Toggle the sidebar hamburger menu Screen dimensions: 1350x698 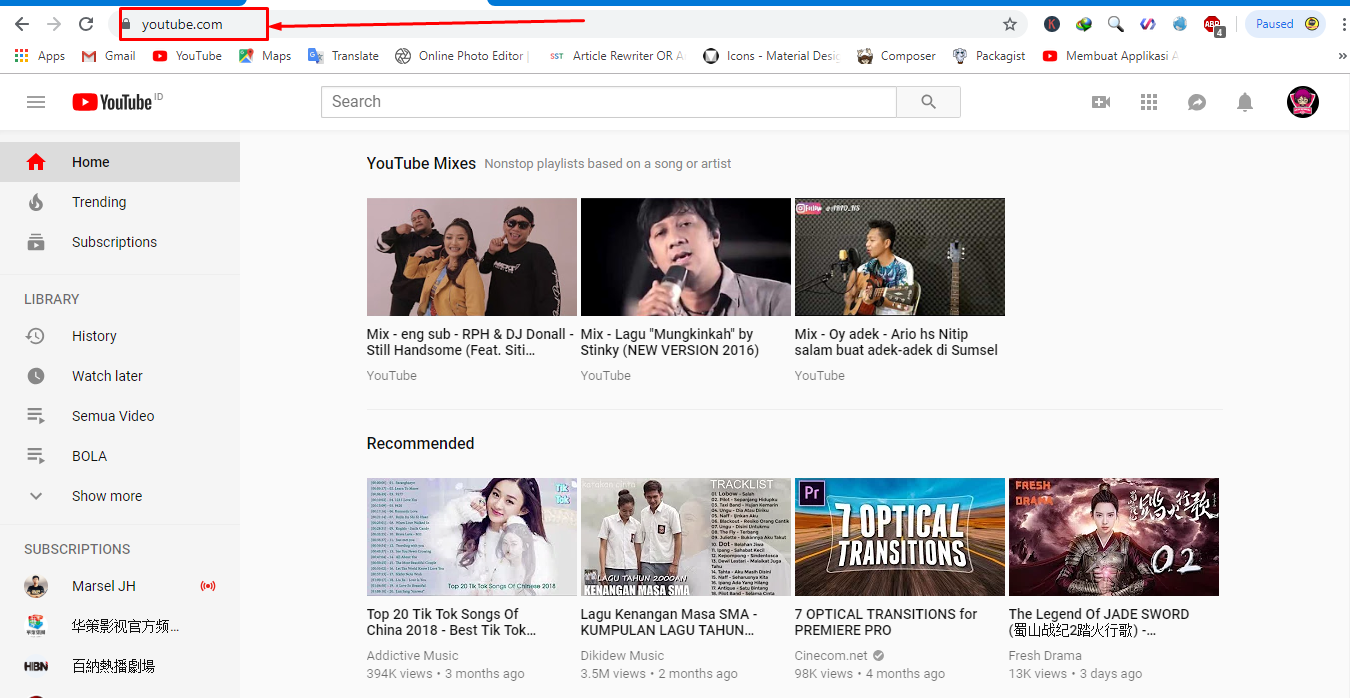pyautogui.click(x=36, y=101)
